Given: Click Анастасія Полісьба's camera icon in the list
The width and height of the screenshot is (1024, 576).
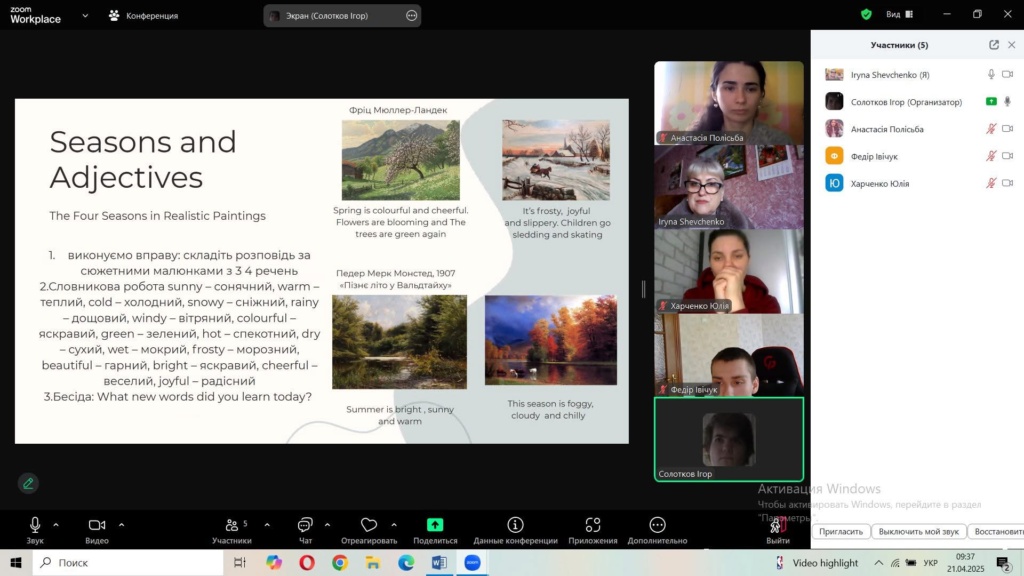Looking at the screenshot, I should 1008,129.
